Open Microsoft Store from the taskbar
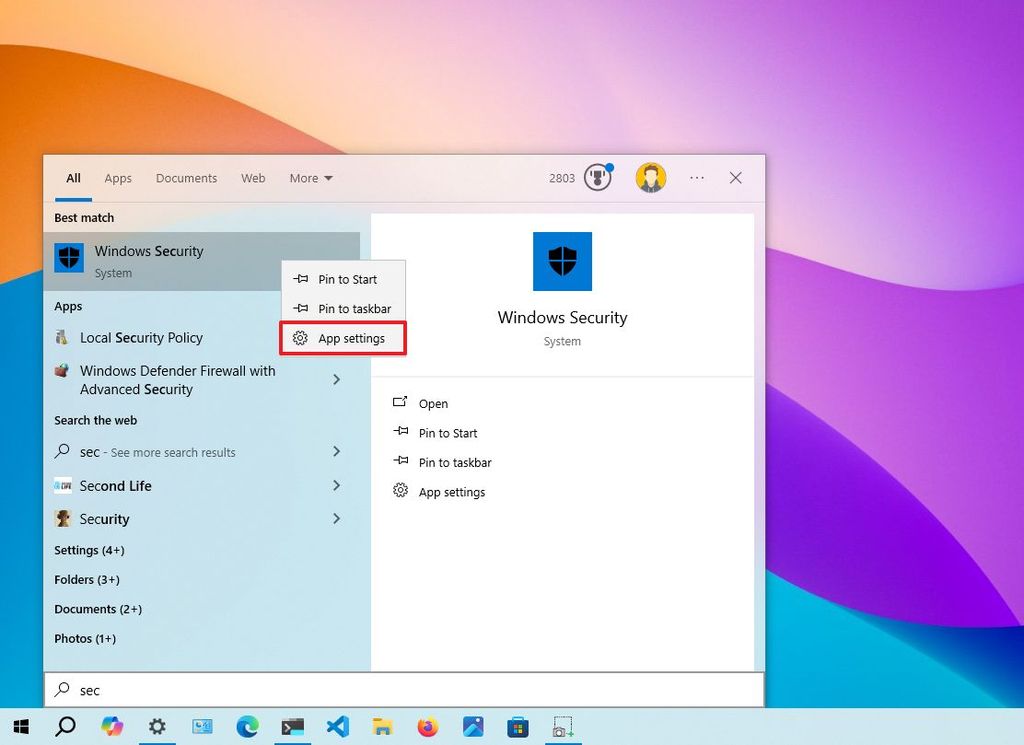Screen dimensions: 1024x745 518,727
